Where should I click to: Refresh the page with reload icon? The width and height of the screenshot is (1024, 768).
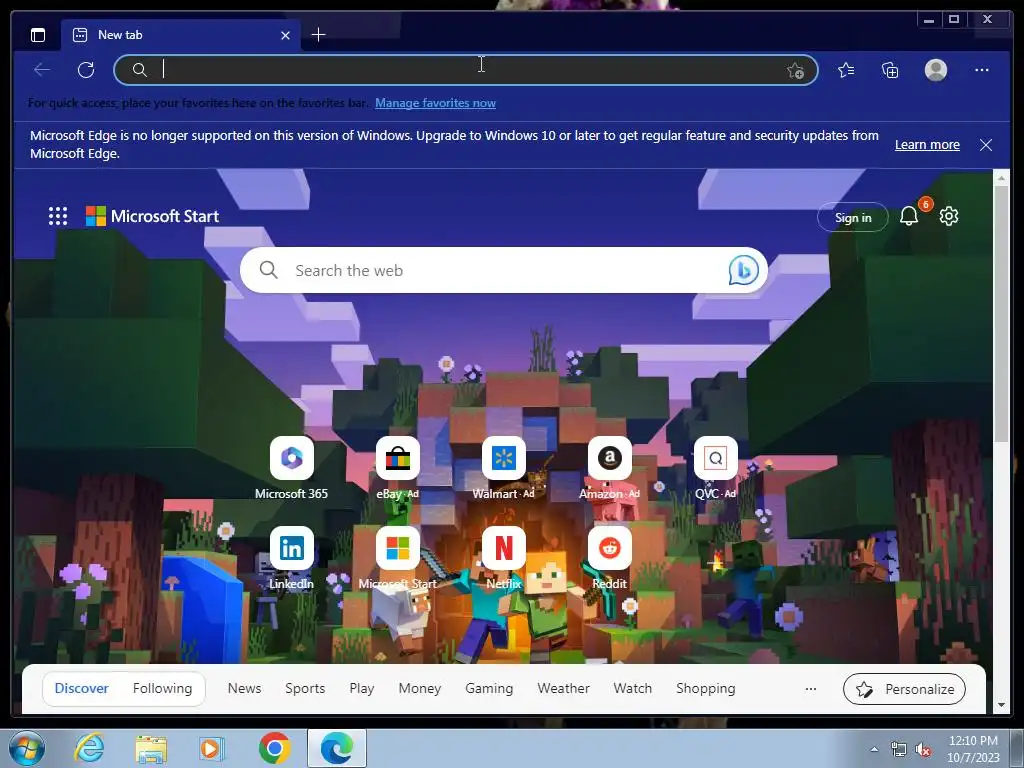click(86, 70)
